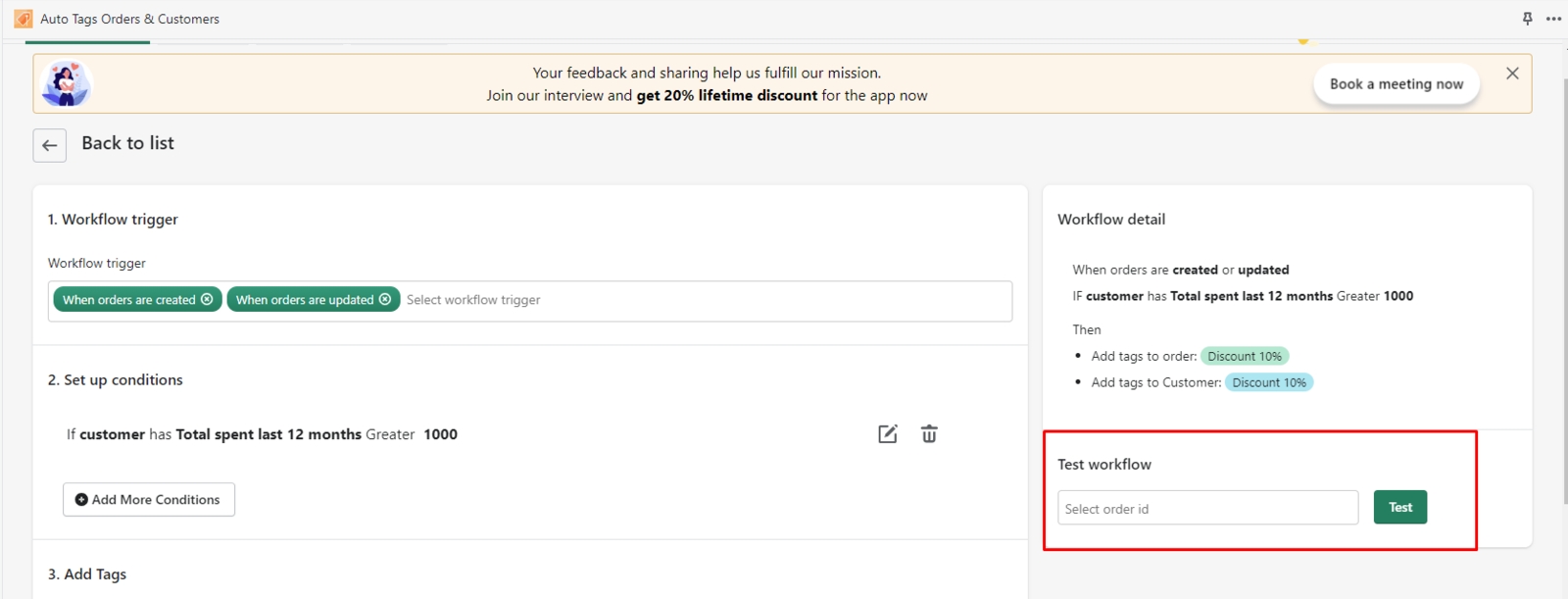Click the banner avatar illustration

67,84
